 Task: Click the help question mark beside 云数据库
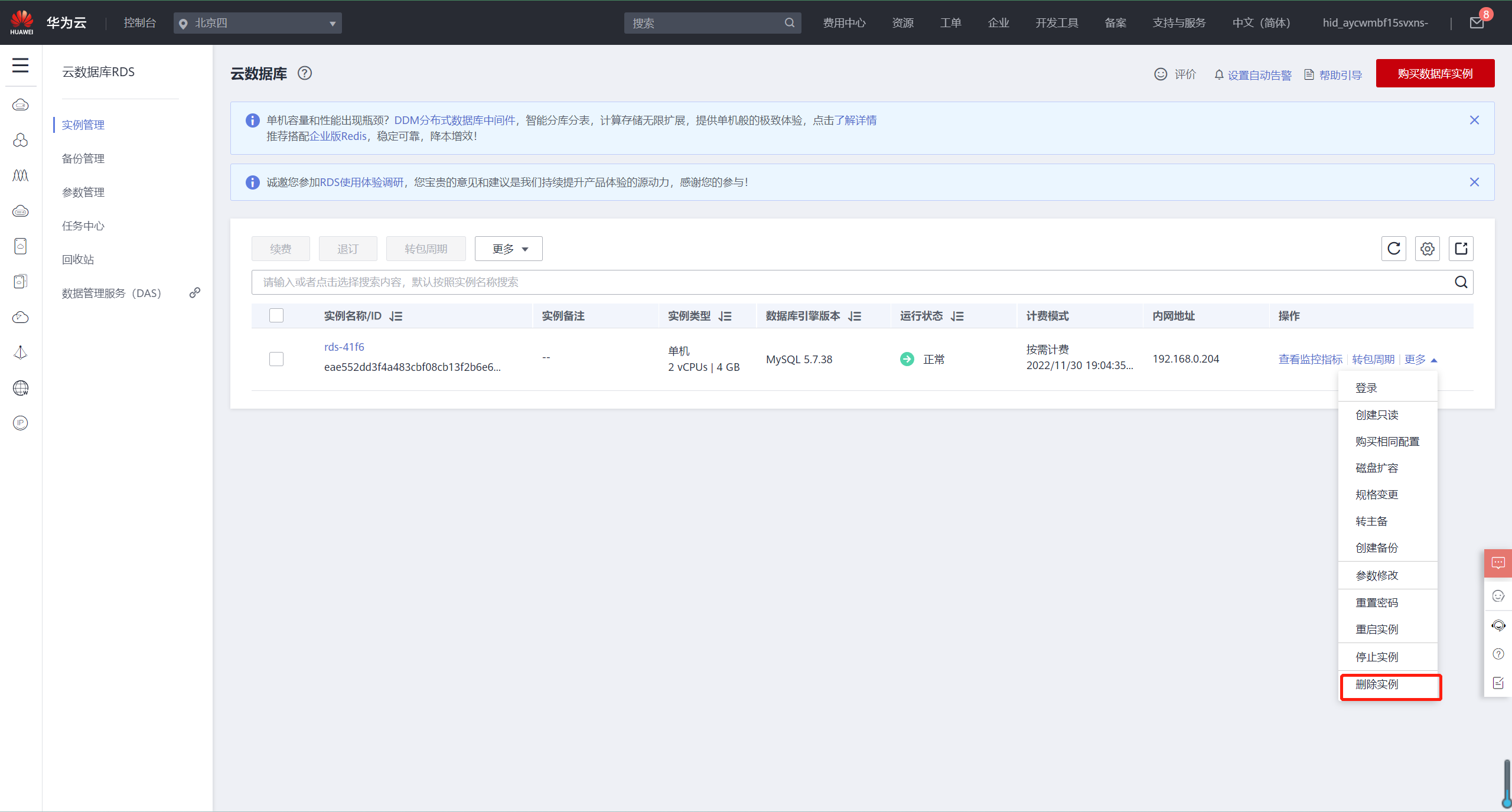coord(304,73)
